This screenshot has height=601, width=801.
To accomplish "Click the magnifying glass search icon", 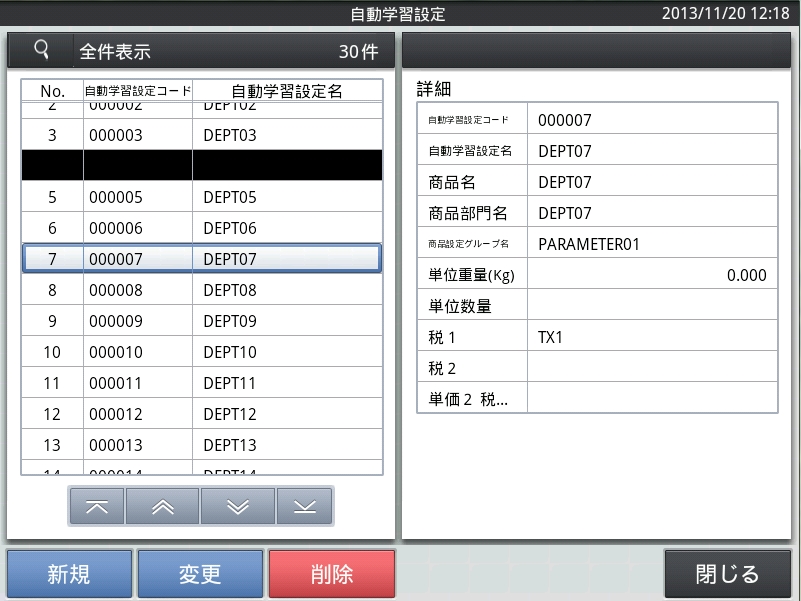I will [x=41, y=50].
